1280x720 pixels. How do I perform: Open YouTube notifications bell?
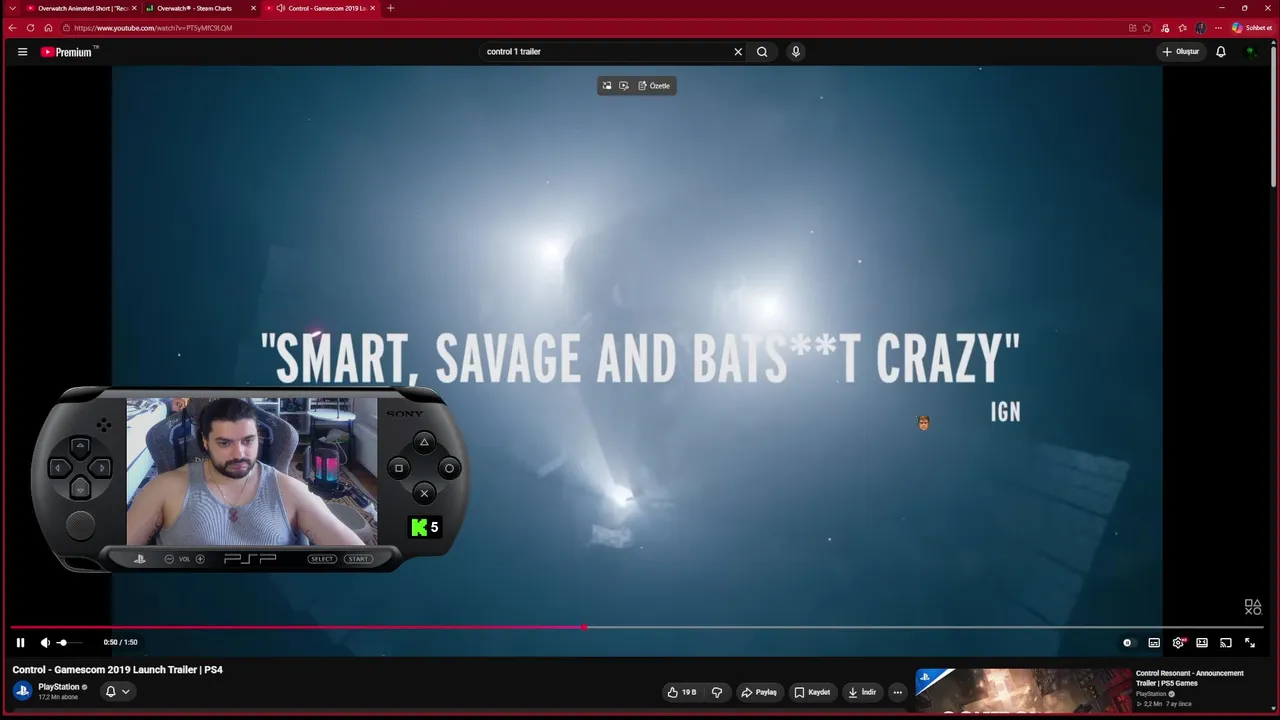pyautogui.click(x=1221, y=52)
